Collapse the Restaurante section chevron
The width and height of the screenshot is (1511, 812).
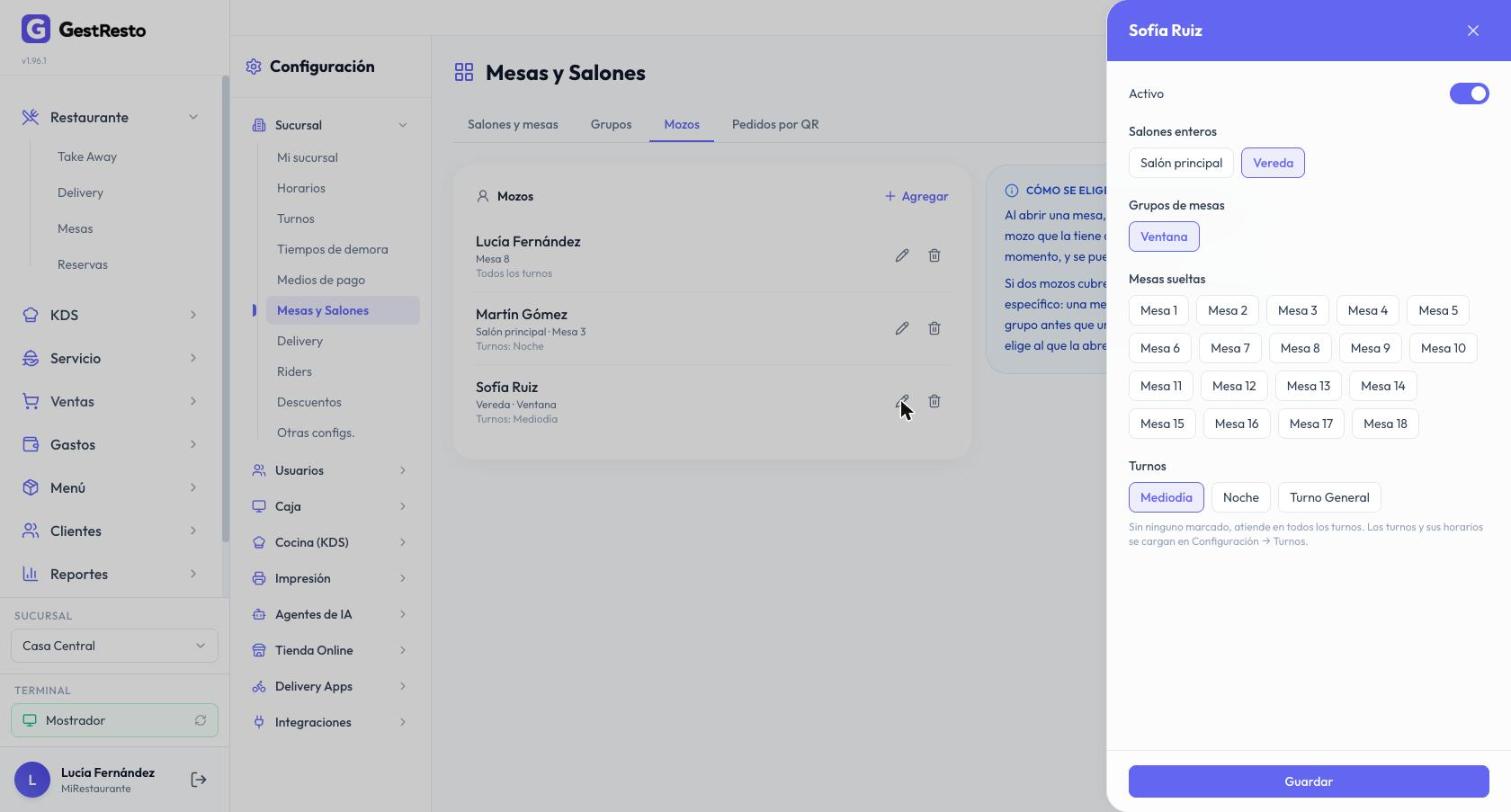coord(193,118)
